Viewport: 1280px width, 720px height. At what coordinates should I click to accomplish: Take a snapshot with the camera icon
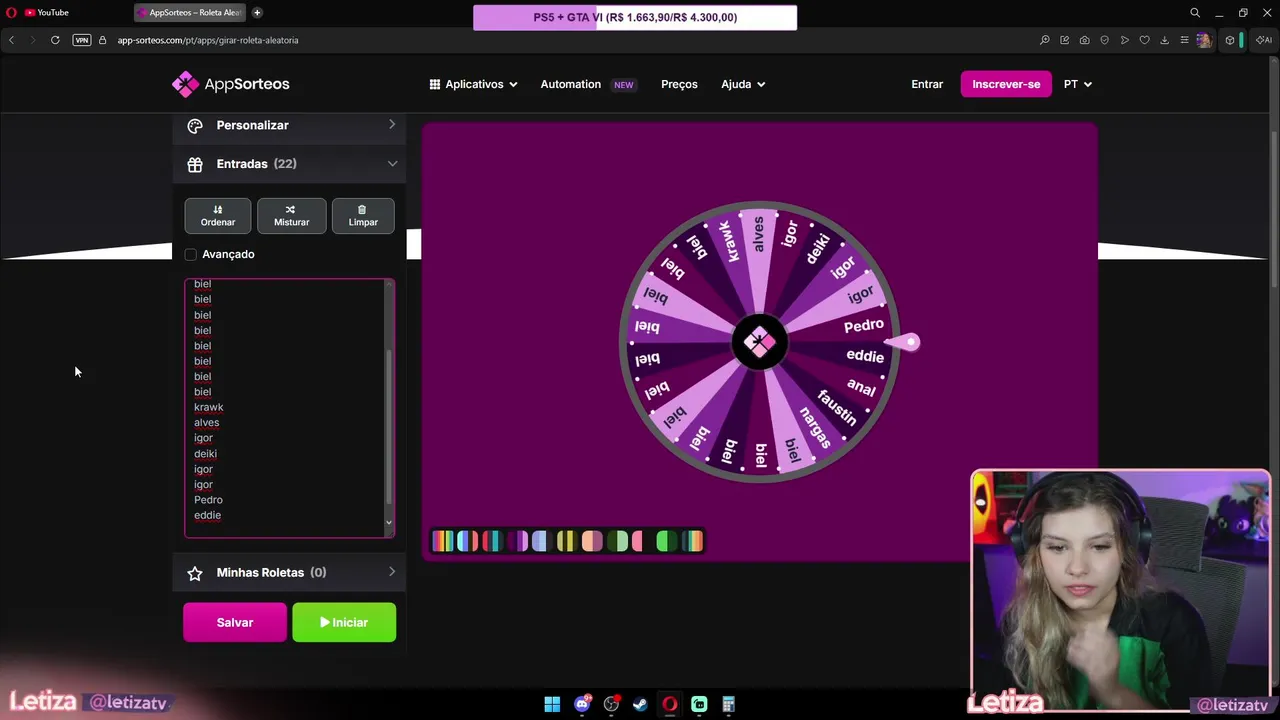(x=1085, y=40)
